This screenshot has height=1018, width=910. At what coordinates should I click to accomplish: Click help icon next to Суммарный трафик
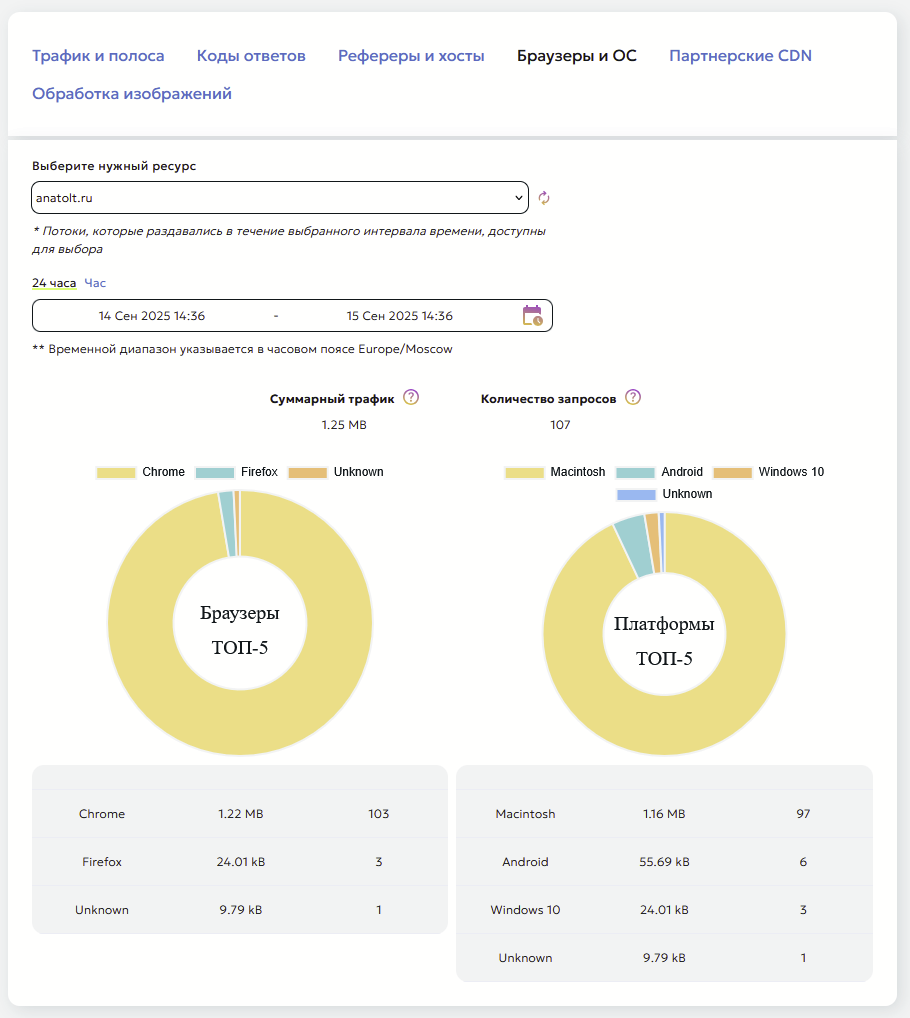[411, 397]
